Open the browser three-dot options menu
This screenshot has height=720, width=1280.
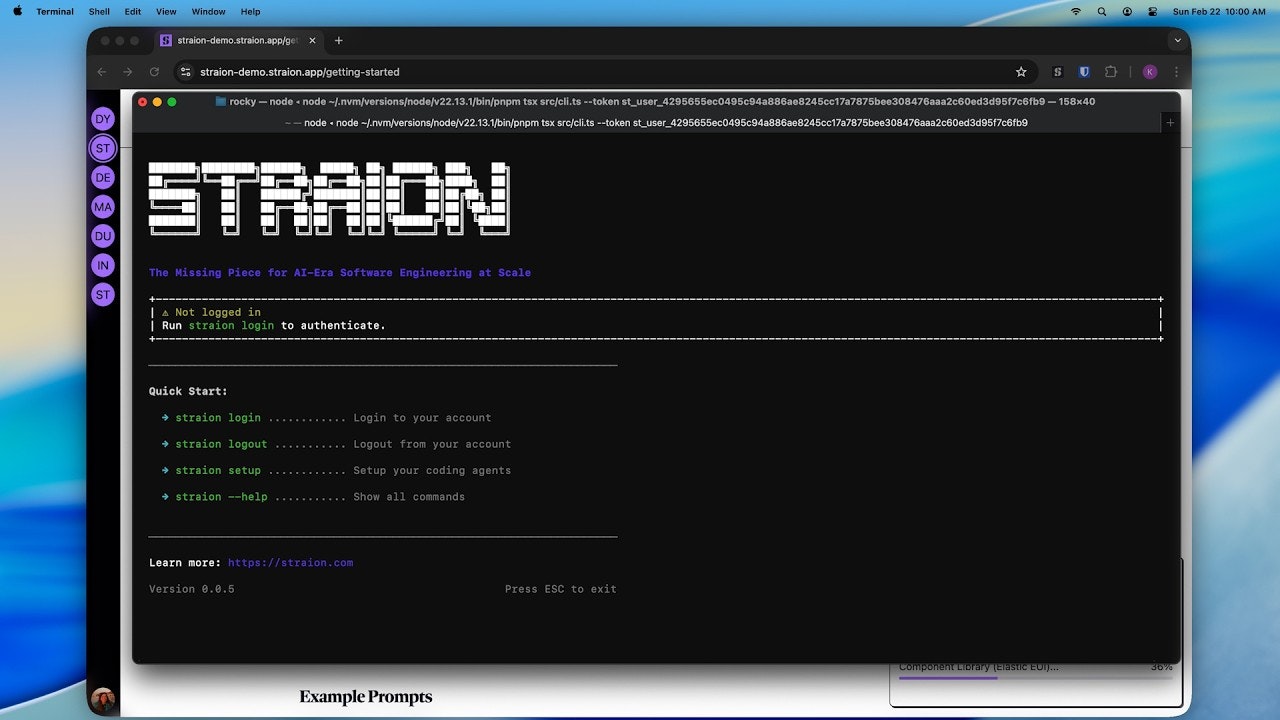[x=1176, y=72]
